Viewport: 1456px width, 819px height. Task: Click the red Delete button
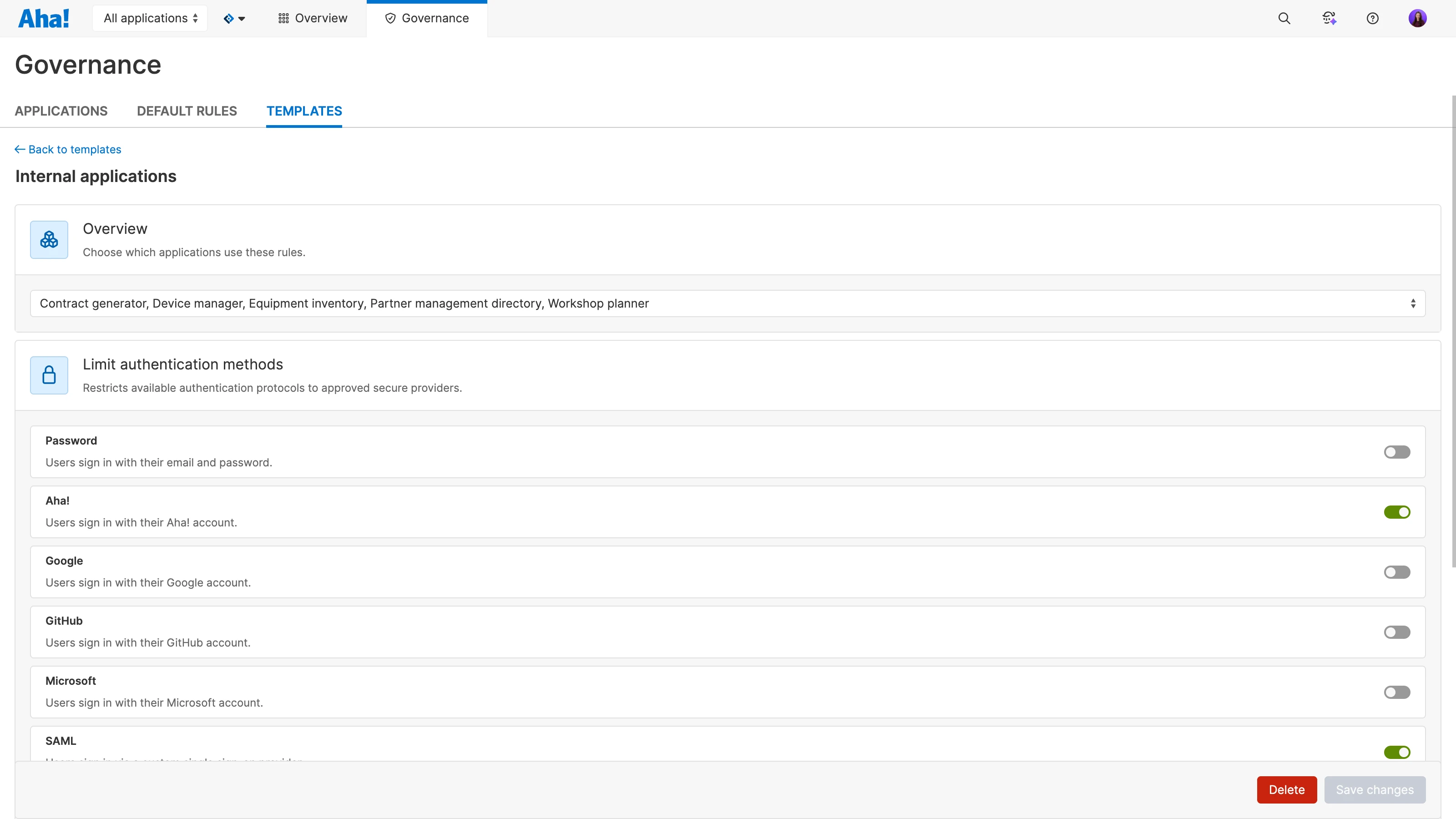1286,789
